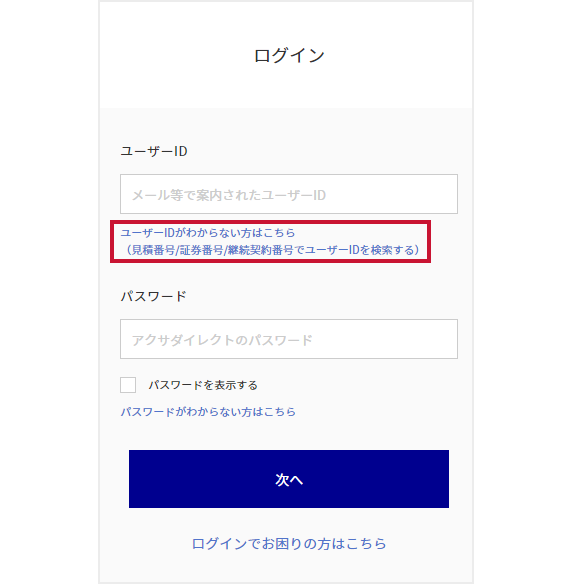
Task: Select the field with placeholder アクサダイレクトのパスワード
Action: click(x=289, y=339)
